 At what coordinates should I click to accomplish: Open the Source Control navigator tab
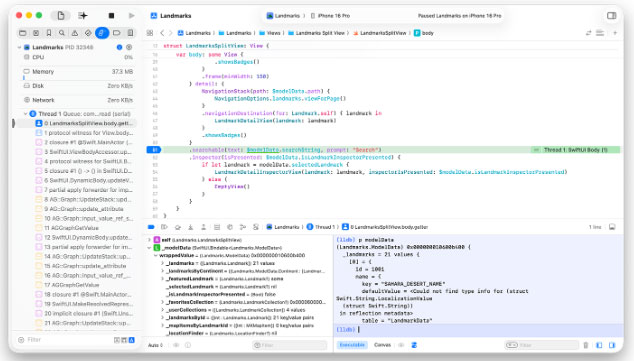(36, 33)
